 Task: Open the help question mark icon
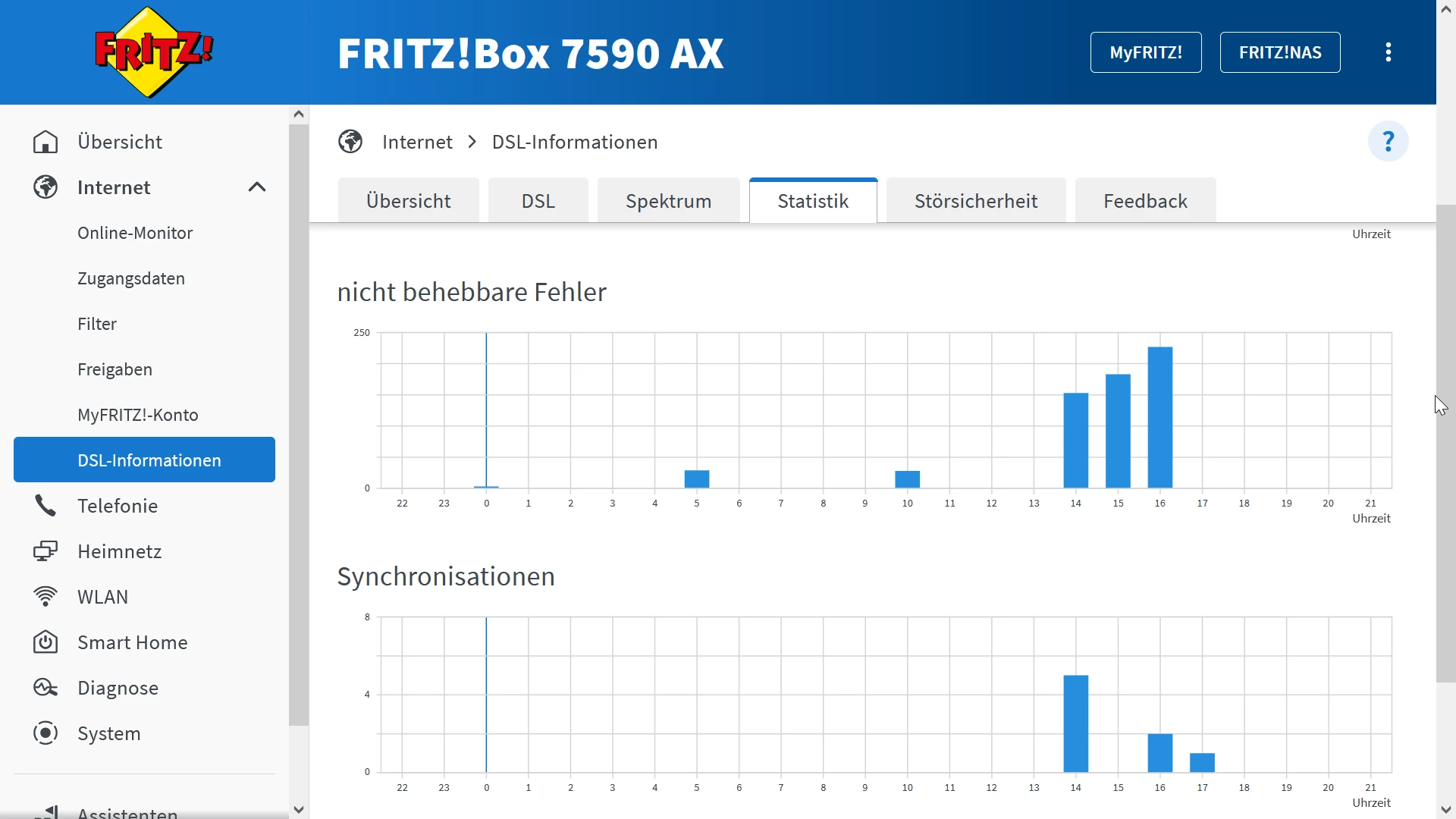[1388, 141]
